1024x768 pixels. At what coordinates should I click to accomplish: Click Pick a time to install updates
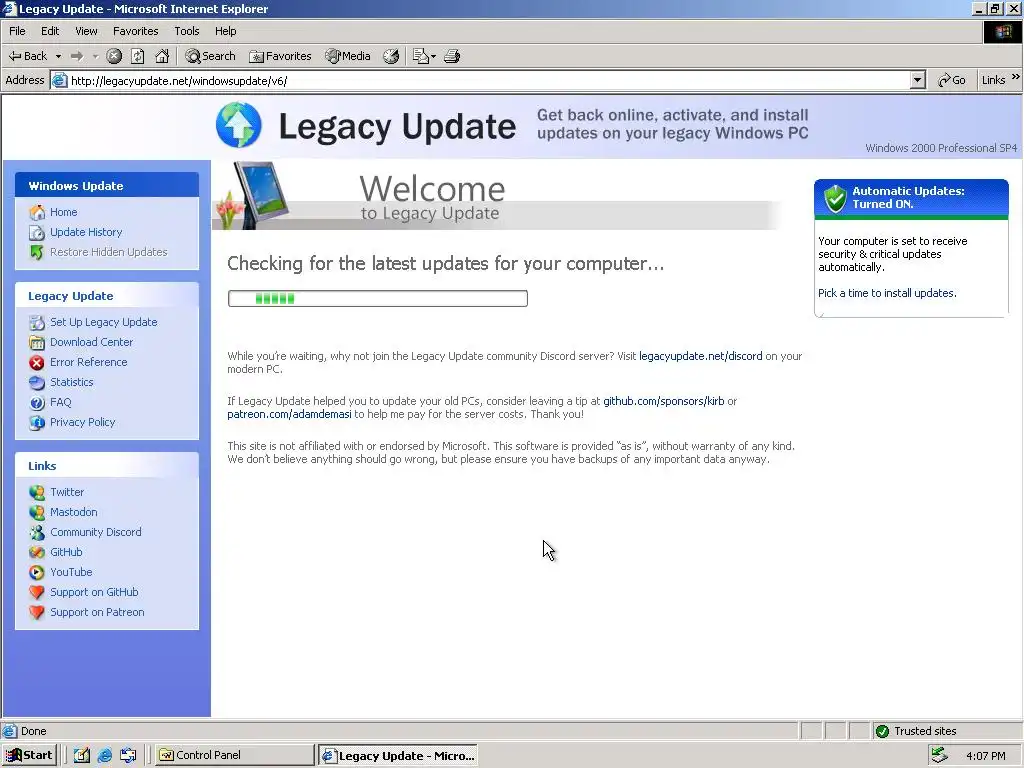887,293
